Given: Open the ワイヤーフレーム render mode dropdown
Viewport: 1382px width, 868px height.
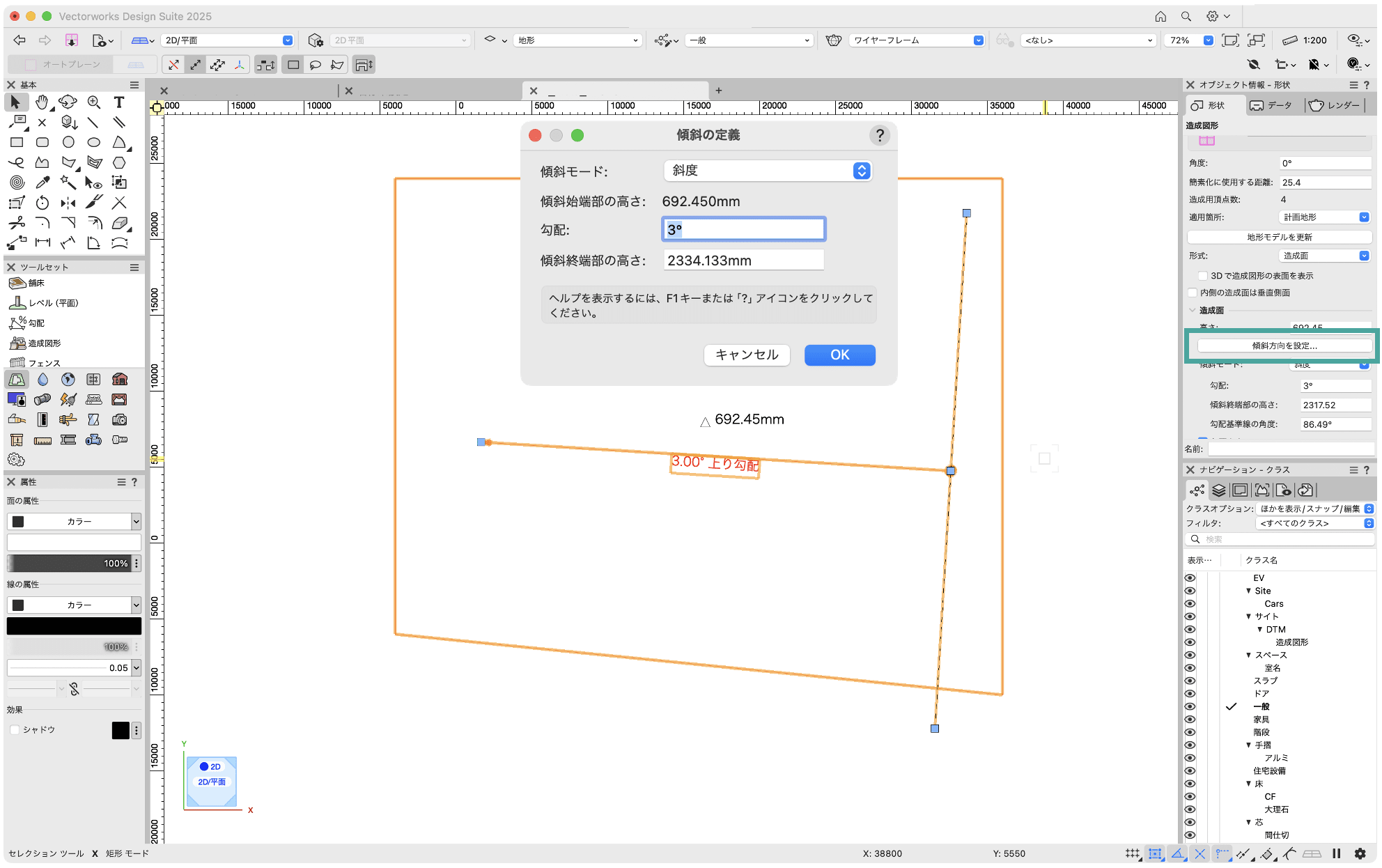Looking at the screenshot, I should (917, 40).
